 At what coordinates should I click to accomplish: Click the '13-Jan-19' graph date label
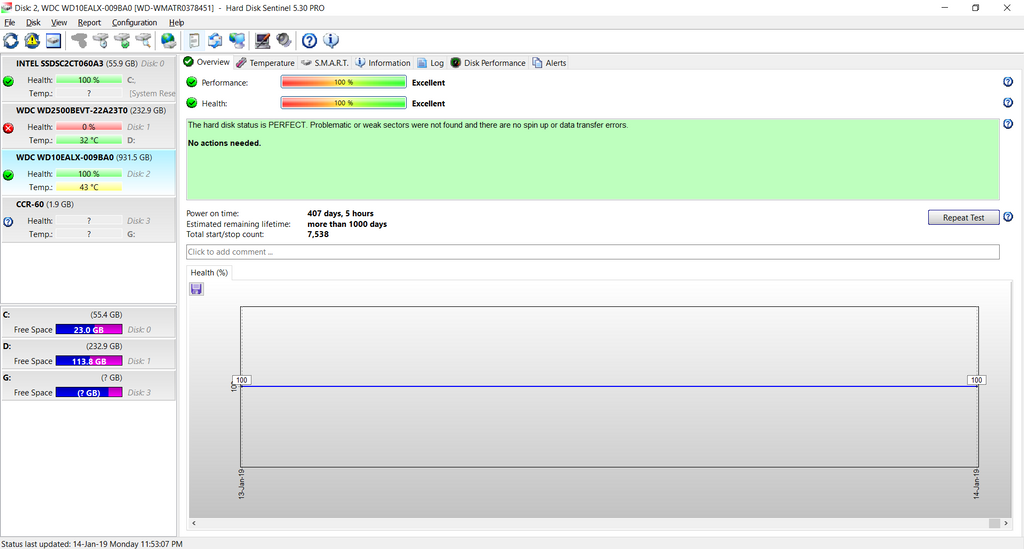tap(241, 484)
